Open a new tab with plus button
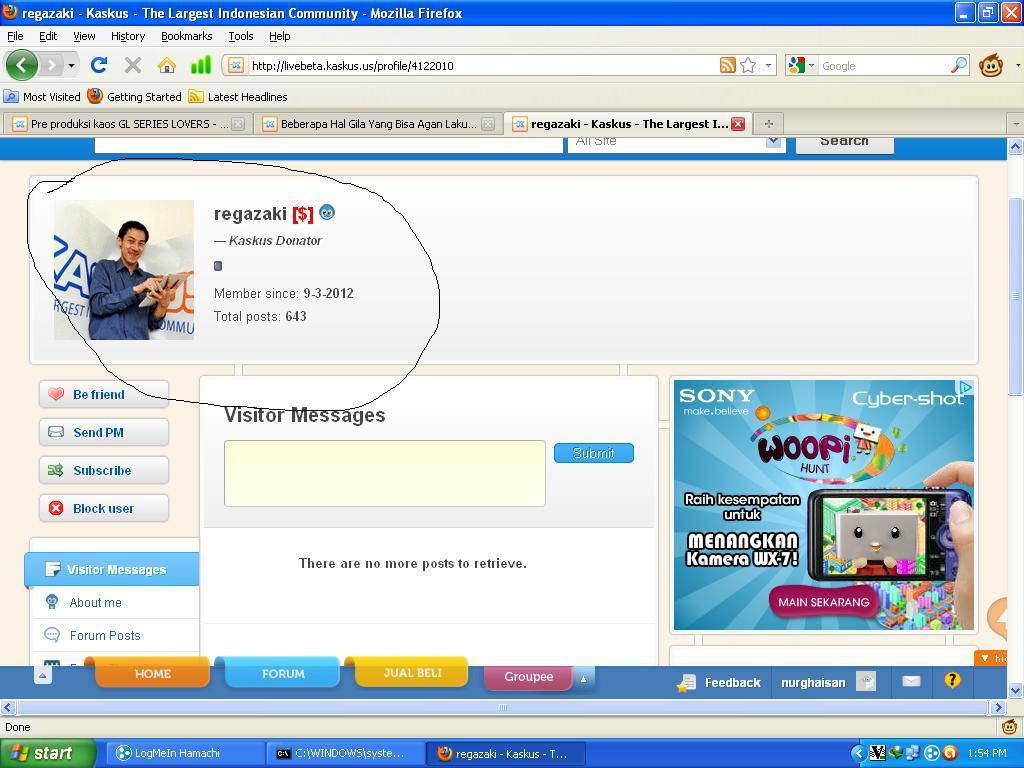Screen dimensions: 1024x768 click(x=769, y=123)
